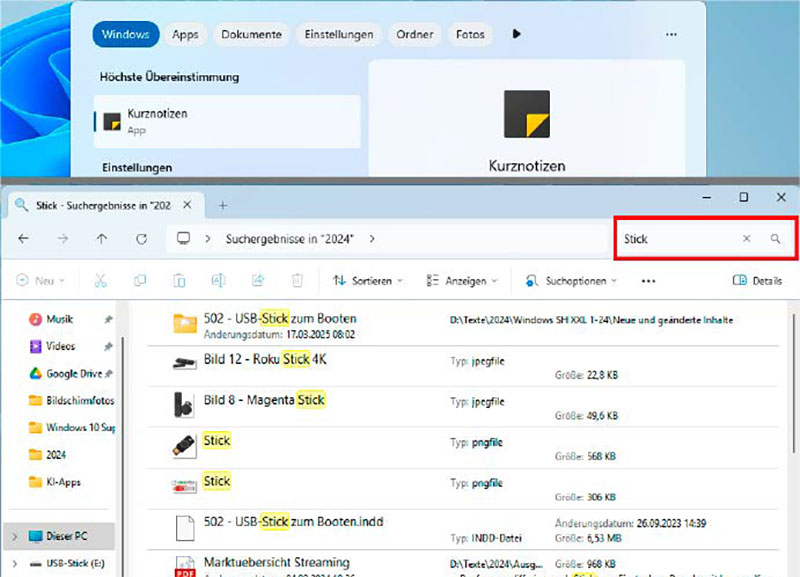Clear the search box with the X icon

pos(747,239)
